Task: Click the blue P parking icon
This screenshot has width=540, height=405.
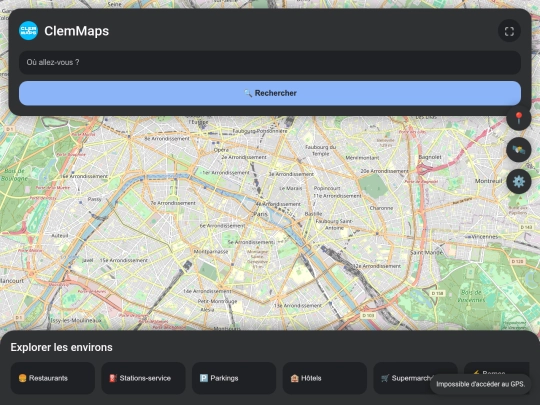Action: [204, 378]
